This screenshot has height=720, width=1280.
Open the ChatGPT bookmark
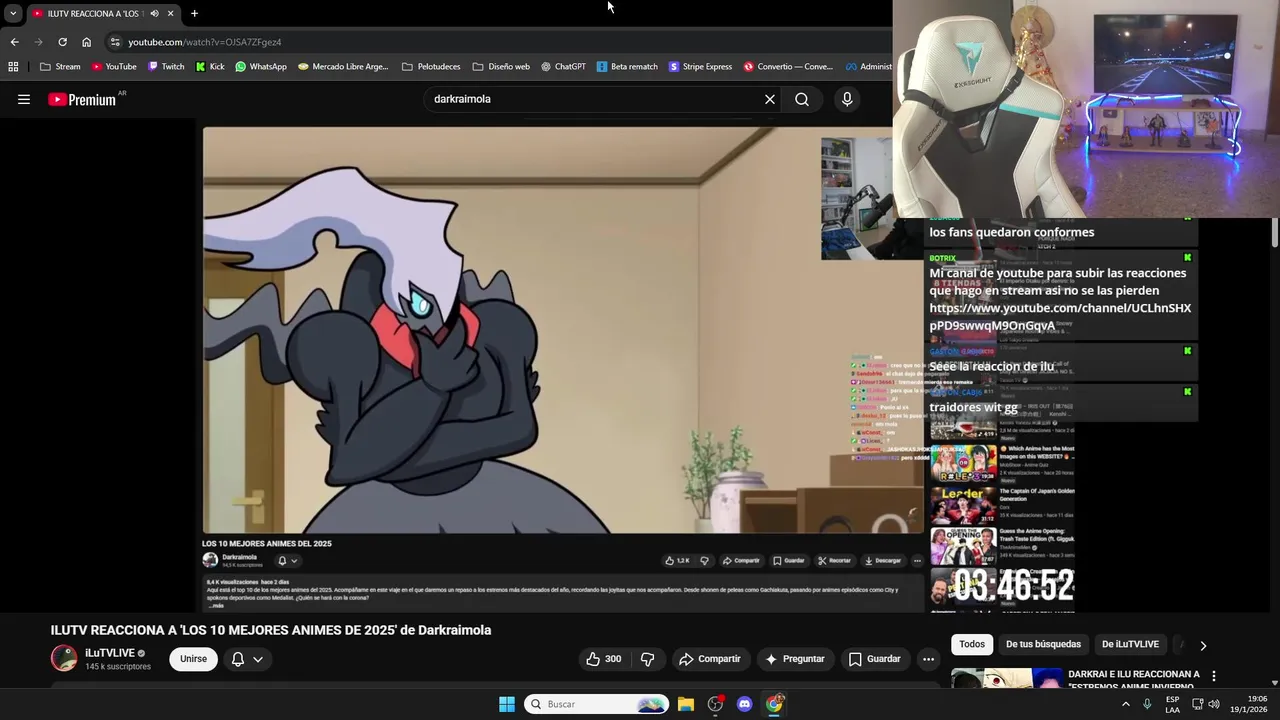tap(563, 67)
